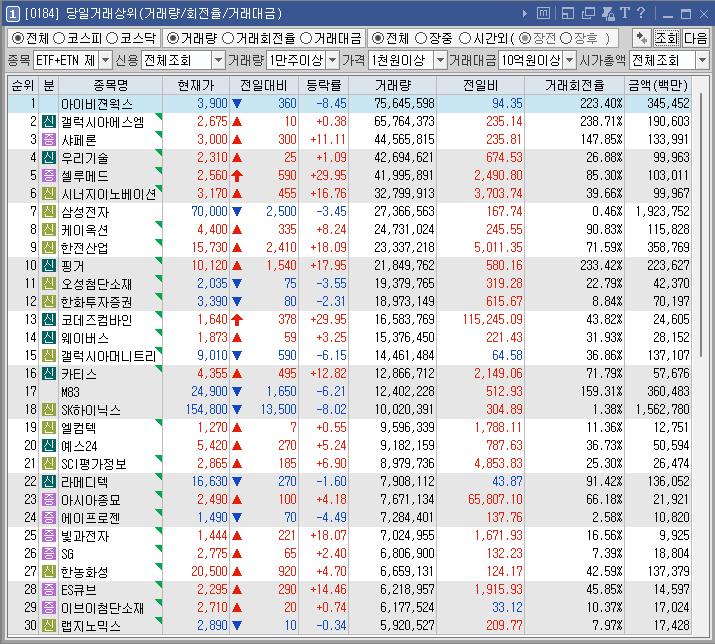Screen dimensions: 715x644
Task: Click the 전일비 column header
Action: [481, 85]
